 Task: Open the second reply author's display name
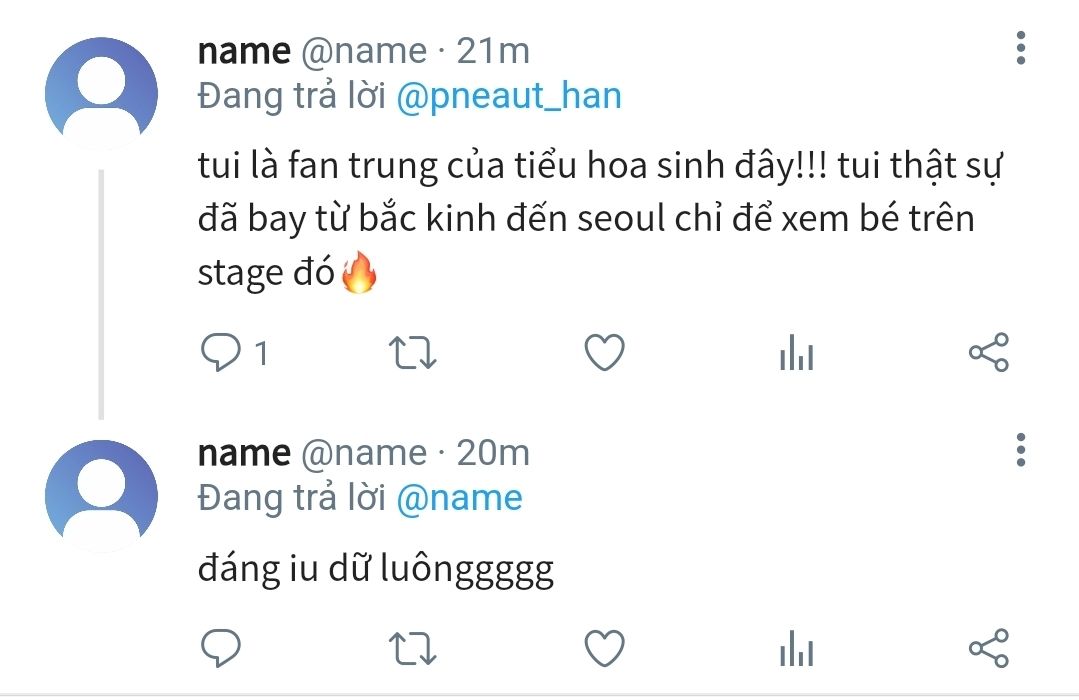point(244,453)
